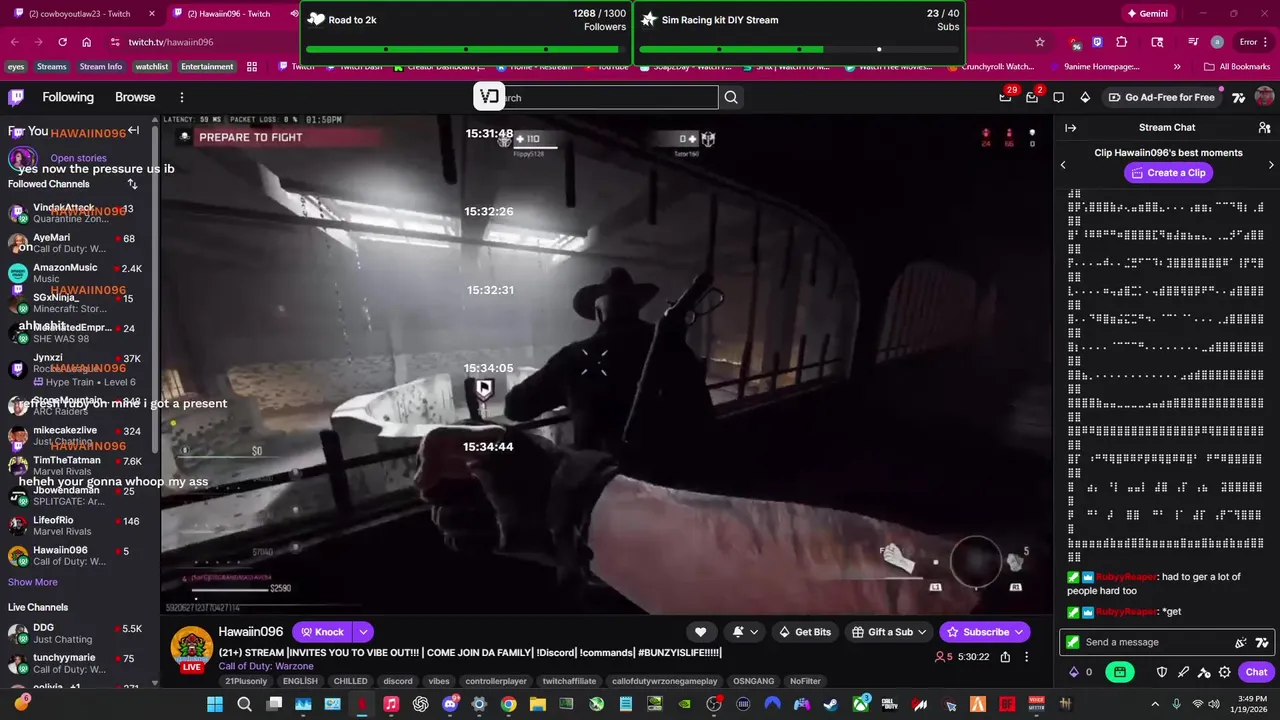Image resolution: width=1280 pixels, height=720 pixels.
Task: Click the Twitch search field
Action: point(596,97)
